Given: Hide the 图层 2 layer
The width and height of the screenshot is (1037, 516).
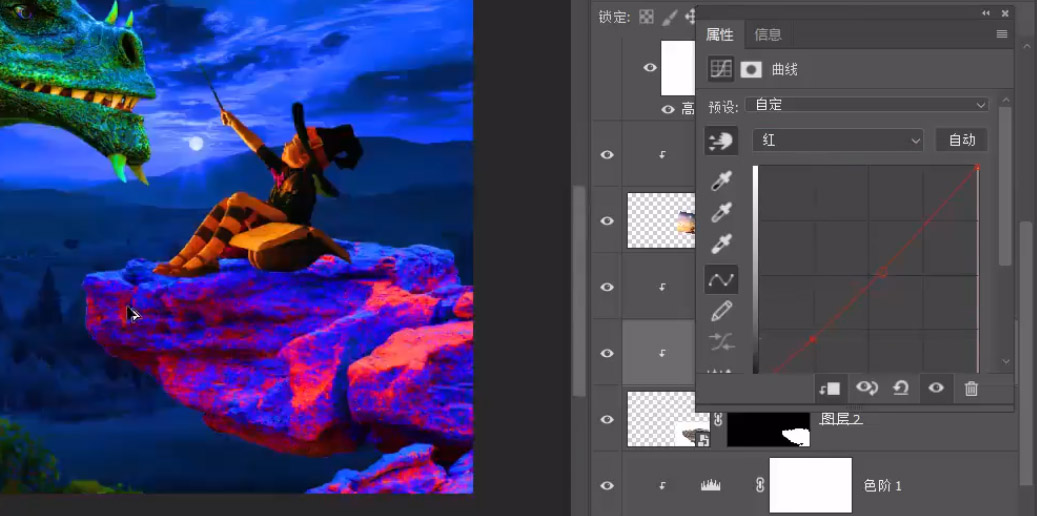Looking at the screenshot, I should [606, 419].
